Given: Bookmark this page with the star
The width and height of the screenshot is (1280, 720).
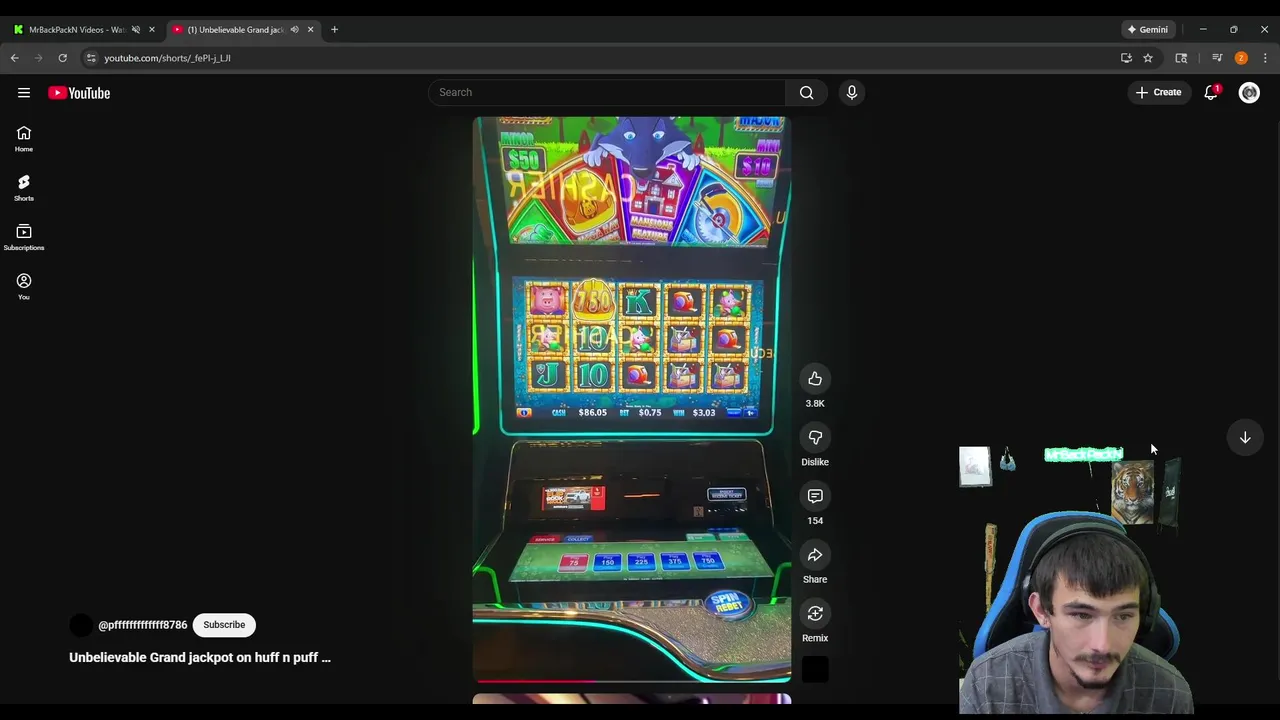Looking at the screenshot, I should tap(1148, 58).
